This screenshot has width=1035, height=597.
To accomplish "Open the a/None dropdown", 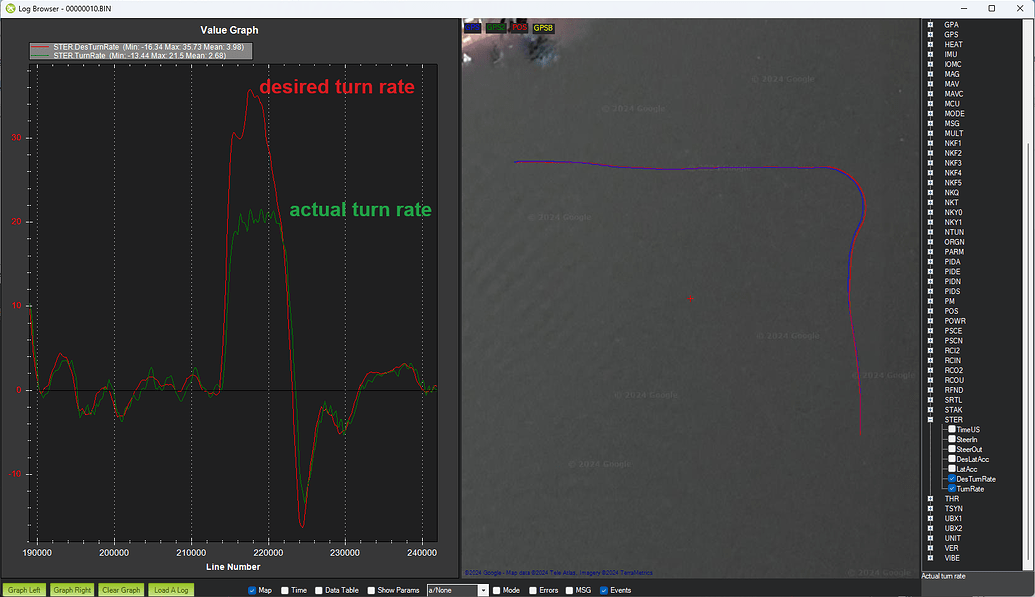I will [483, 590].
